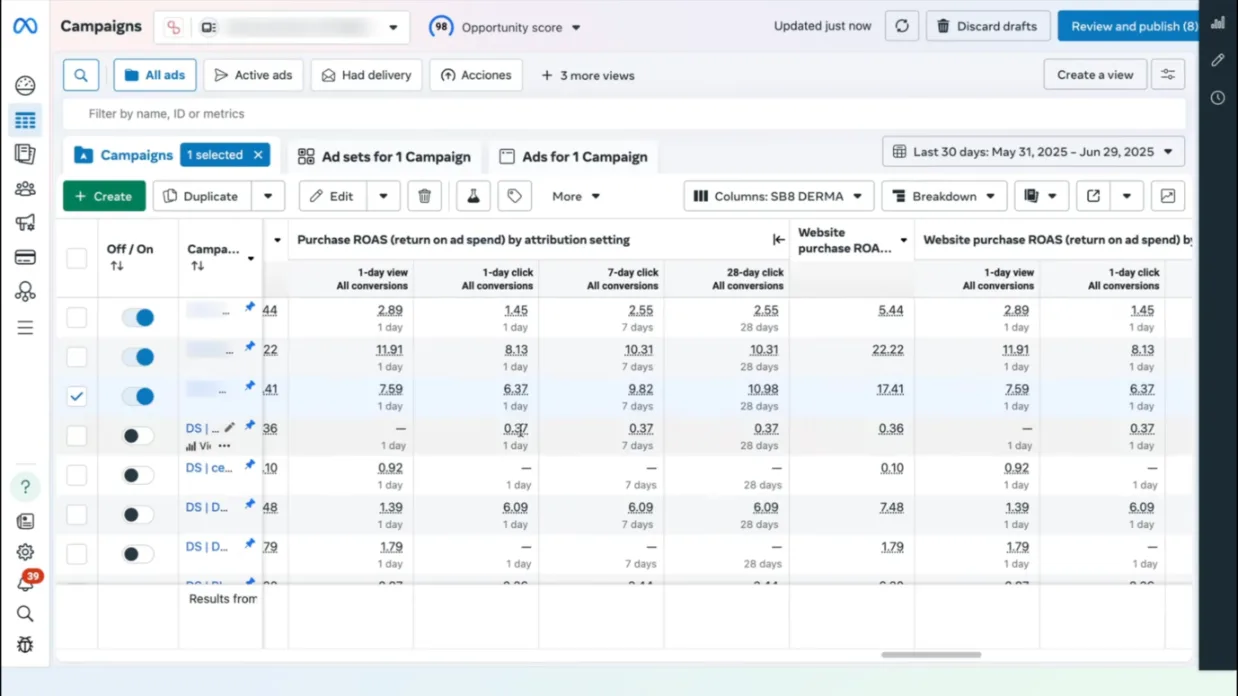
Task: Open Ads reporting icon in sidebar
Action: 25,154
